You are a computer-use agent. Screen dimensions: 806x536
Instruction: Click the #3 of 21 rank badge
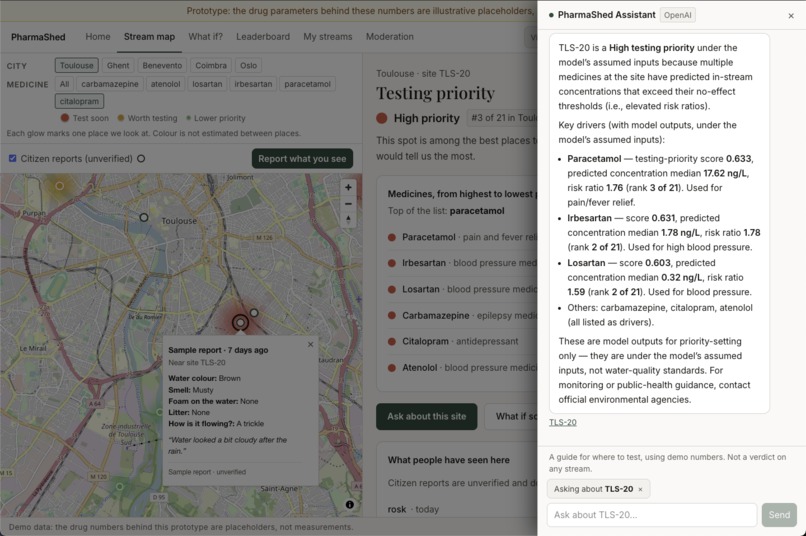[x=503, y=118]
